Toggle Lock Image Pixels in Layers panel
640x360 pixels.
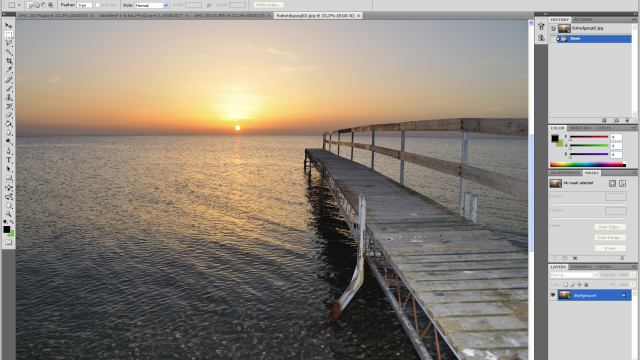(x=572, y=284)
